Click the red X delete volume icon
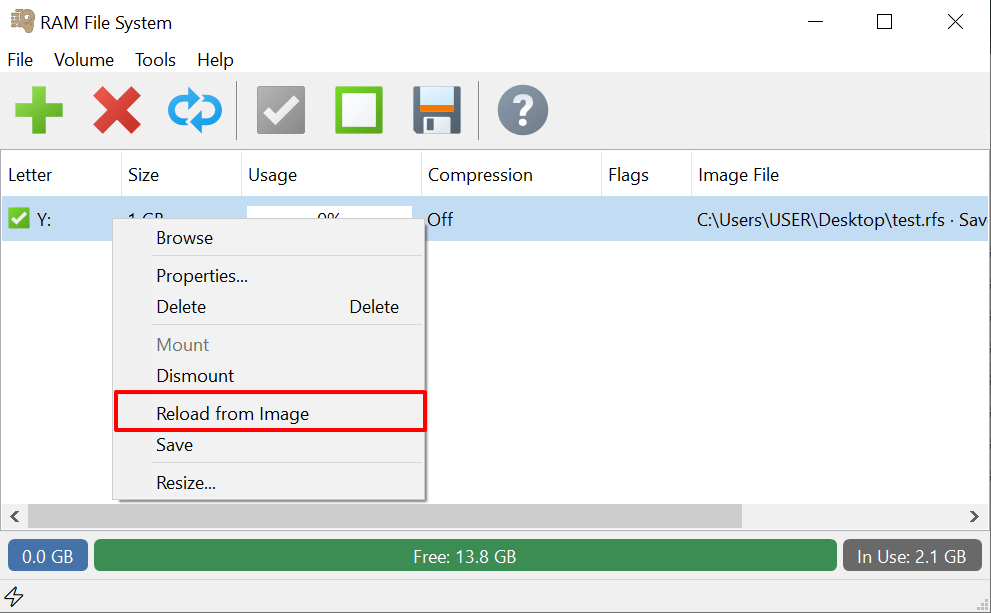The image size is (991, 613). pos(117,110)
